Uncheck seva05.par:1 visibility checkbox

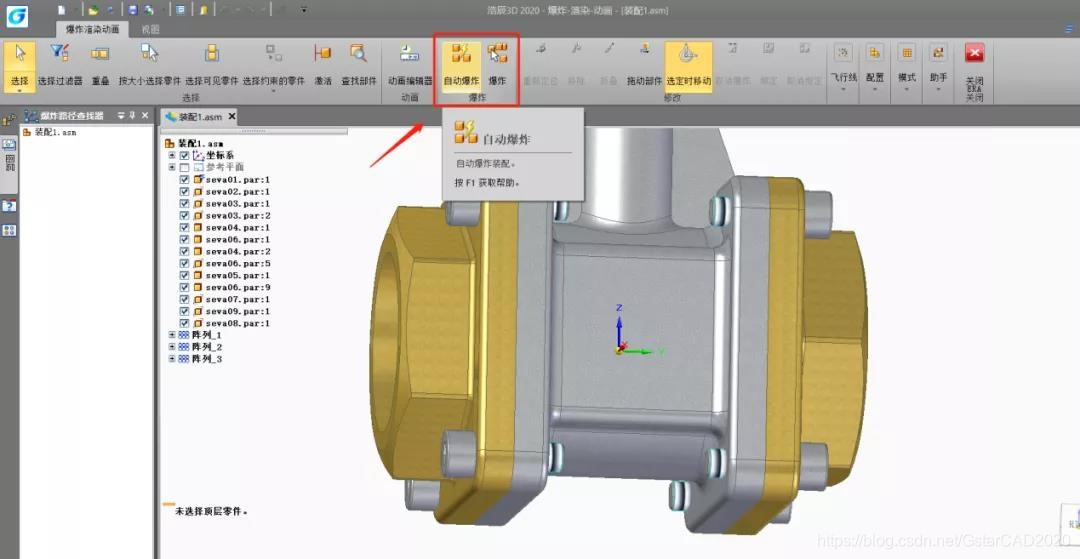(x=184, y=275)
